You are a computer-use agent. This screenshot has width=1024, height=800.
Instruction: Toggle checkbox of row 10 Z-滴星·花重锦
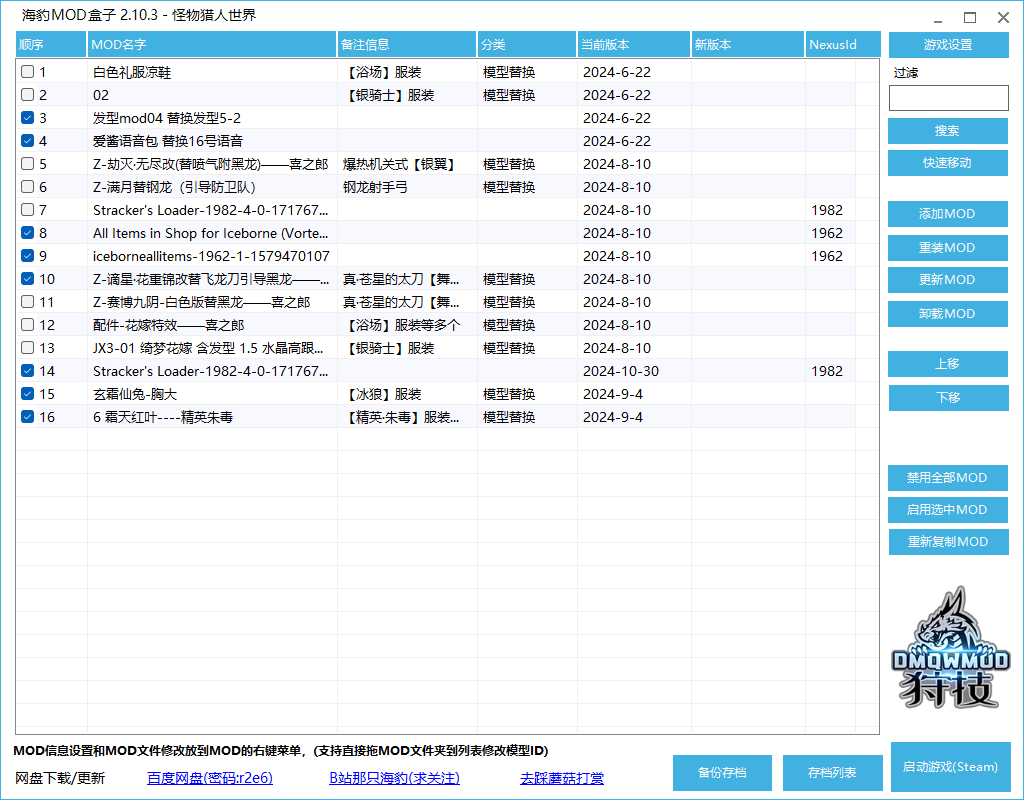pyautogui.click(x=27, y=279)
